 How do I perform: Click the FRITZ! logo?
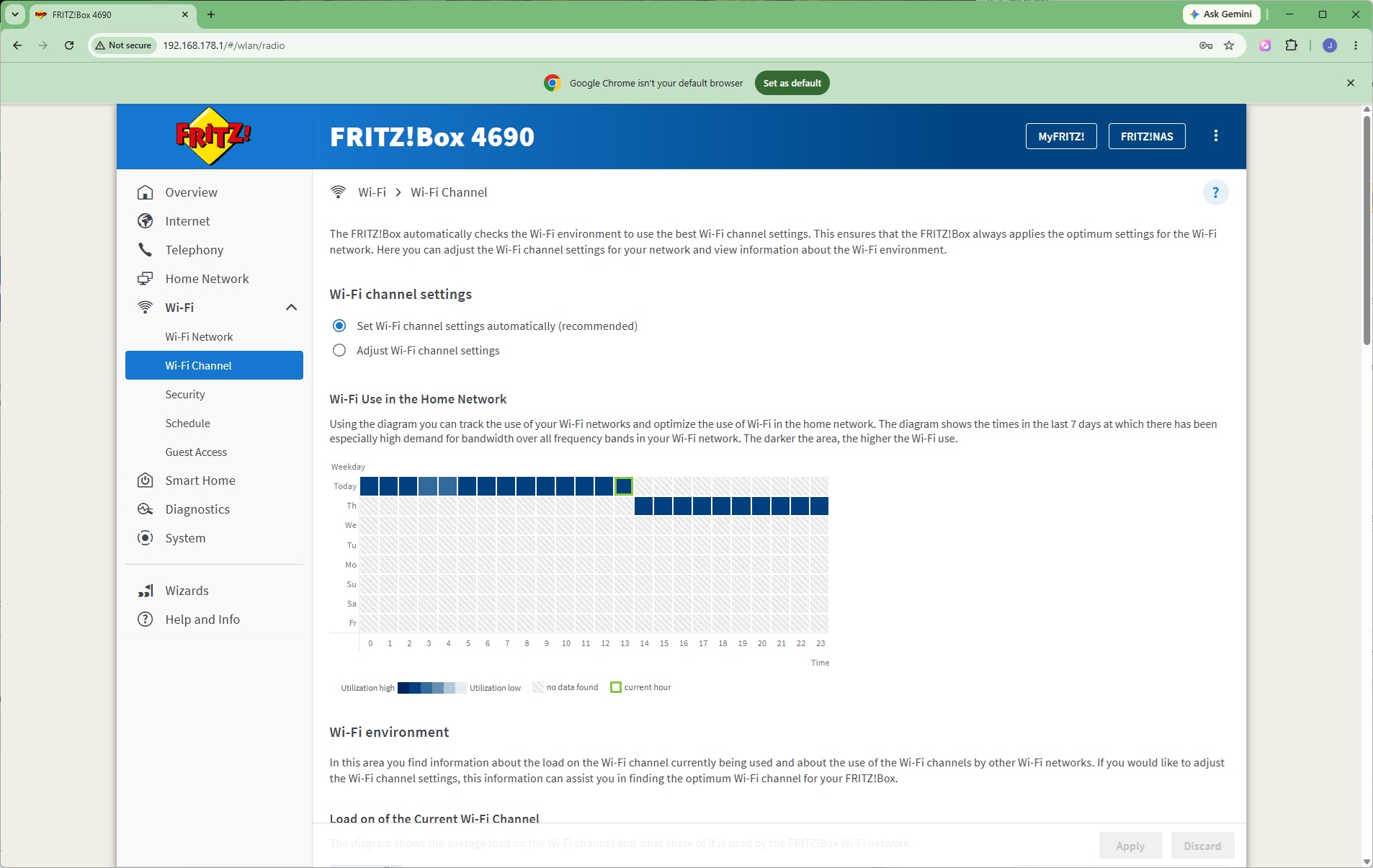click(213, 136)
